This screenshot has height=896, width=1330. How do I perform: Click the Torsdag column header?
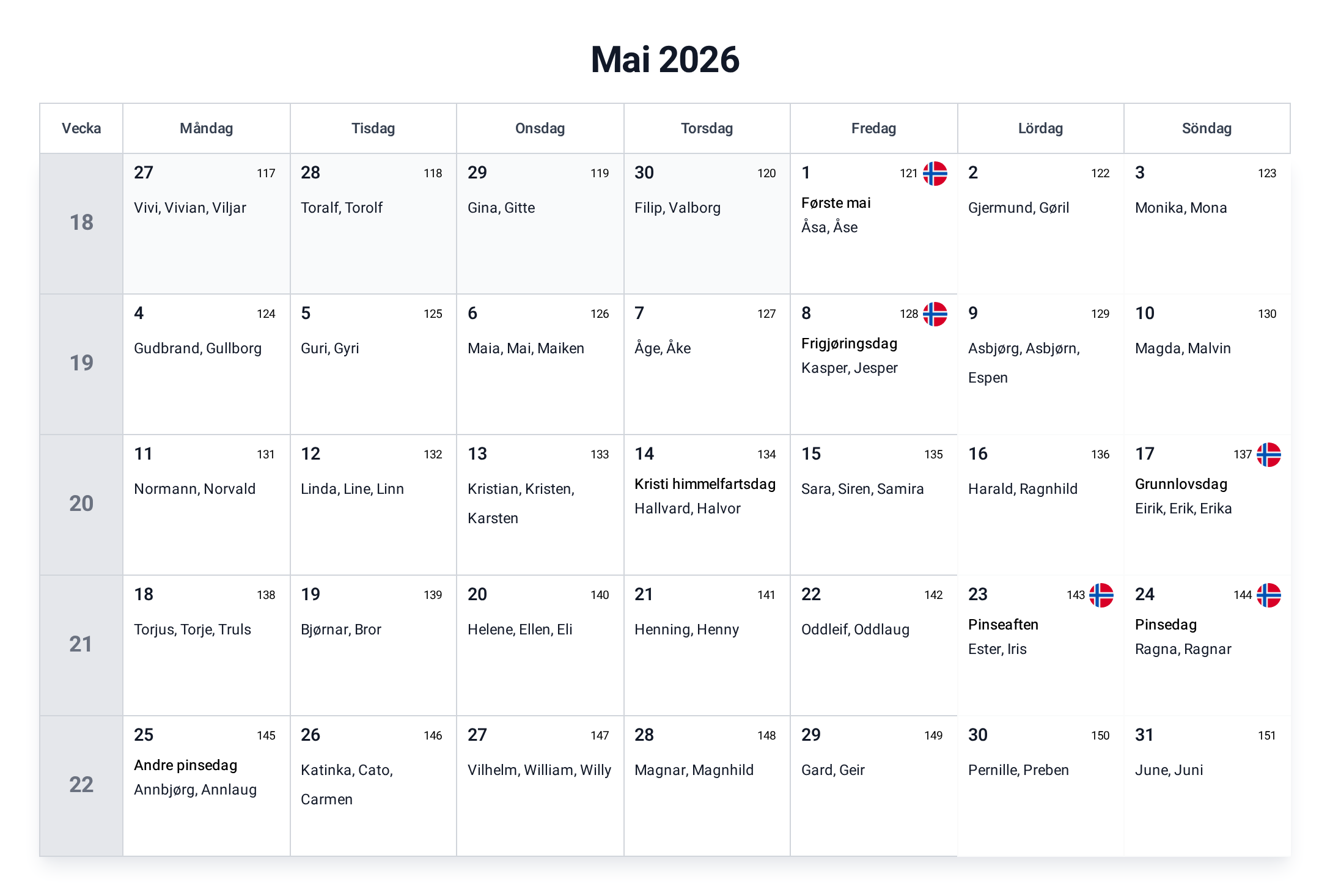[707, 128]
